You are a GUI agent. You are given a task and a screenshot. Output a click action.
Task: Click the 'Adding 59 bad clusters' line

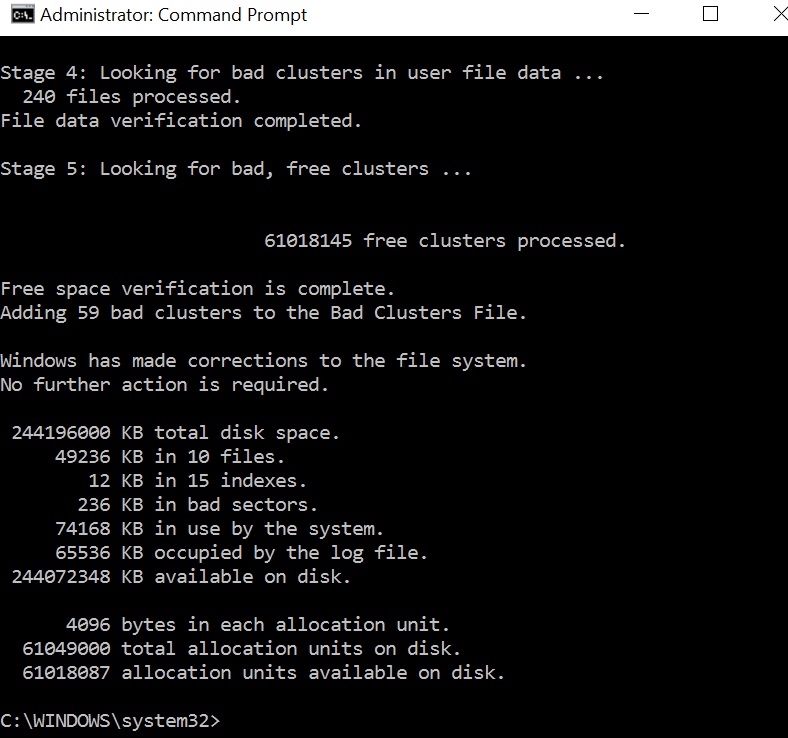click(263, 313)
